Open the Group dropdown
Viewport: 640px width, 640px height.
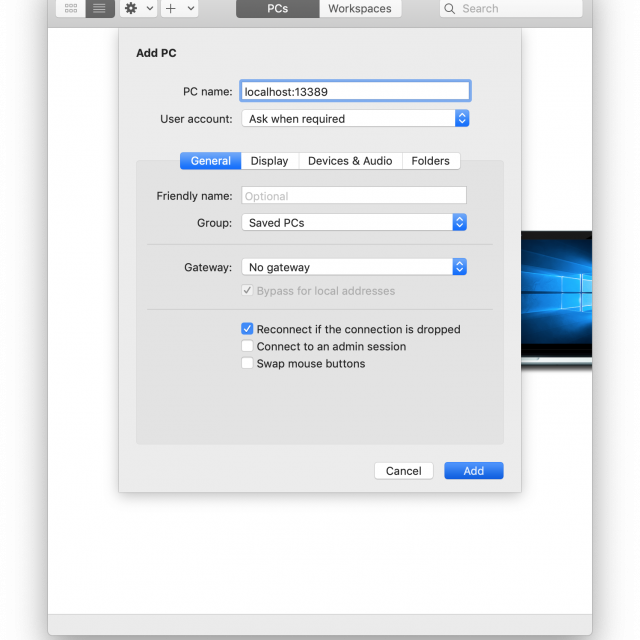click(354, 222)
